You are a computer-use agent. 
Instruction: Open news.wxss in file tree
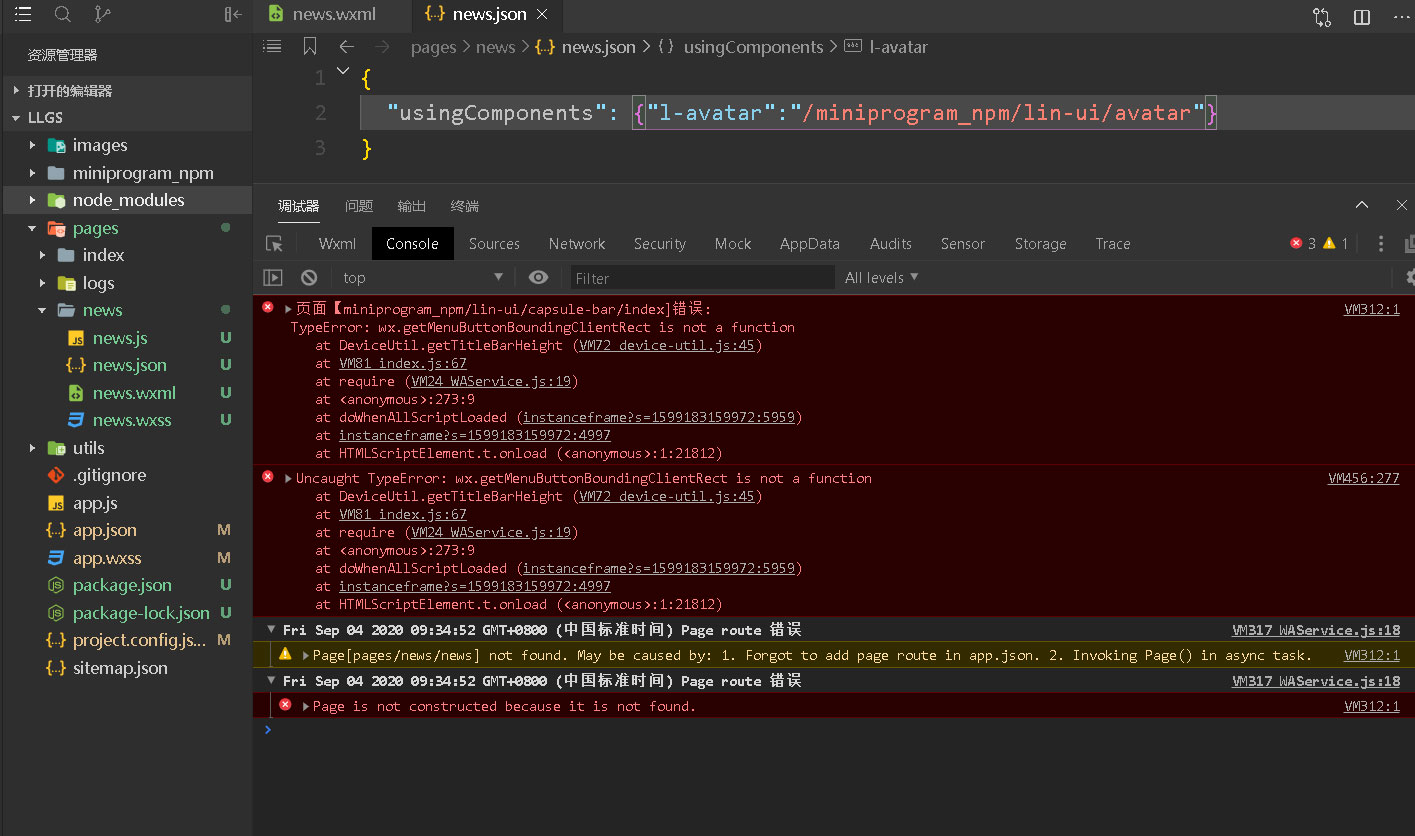pyautogui.click(x=132, y=420)
